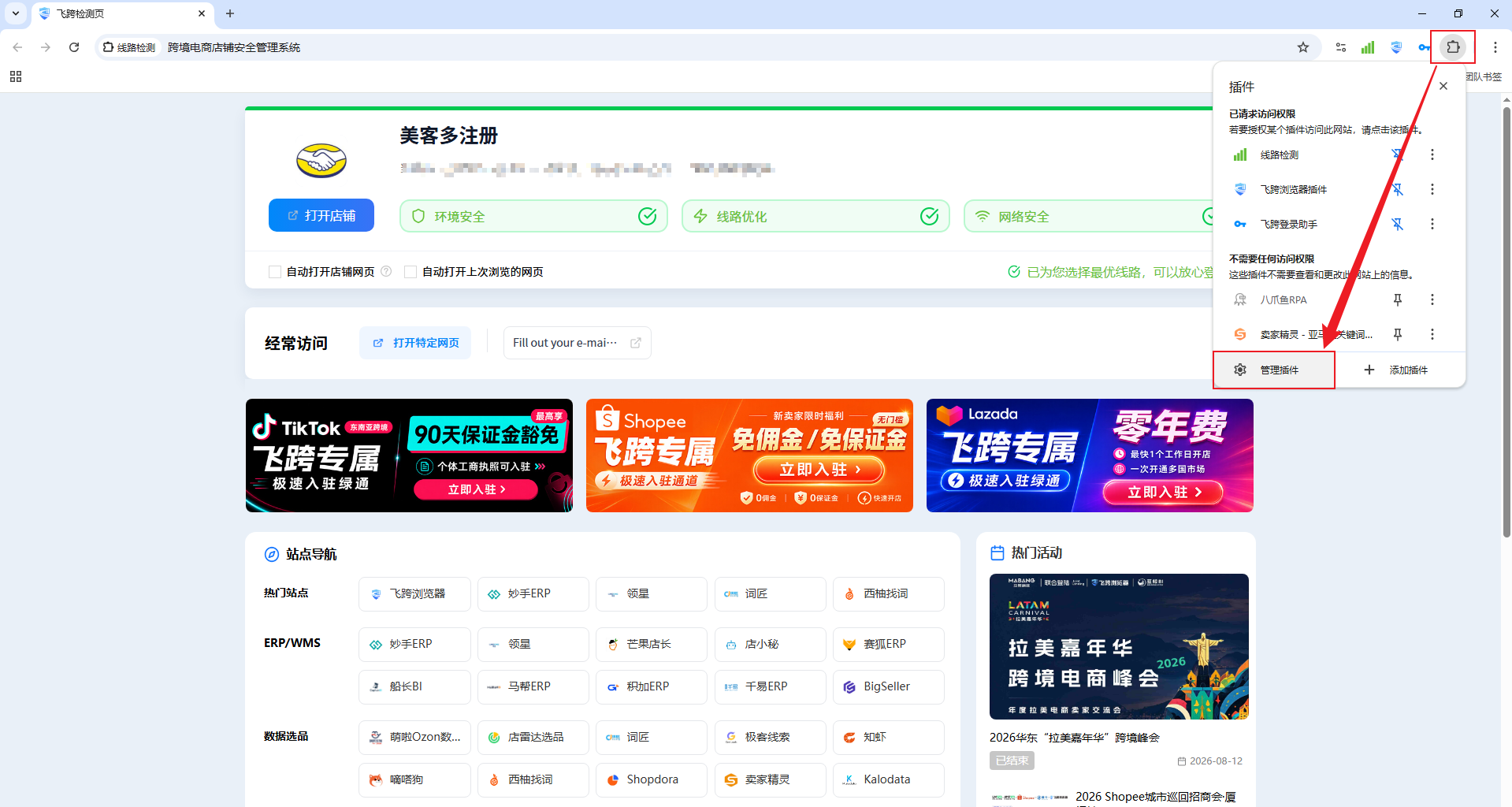Open 积加ERP site link

(x=651, y=687)
